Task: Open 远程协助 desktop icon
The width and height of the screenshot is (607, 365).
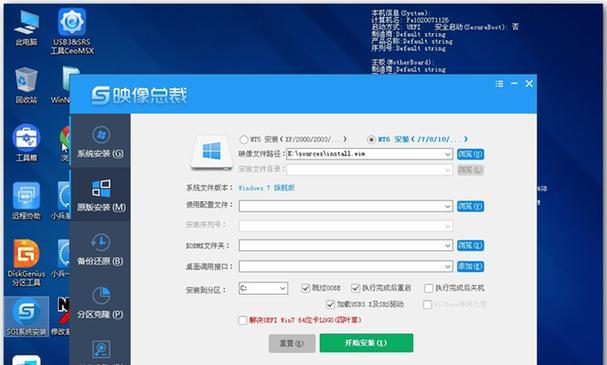Action: tap(26, 200)
